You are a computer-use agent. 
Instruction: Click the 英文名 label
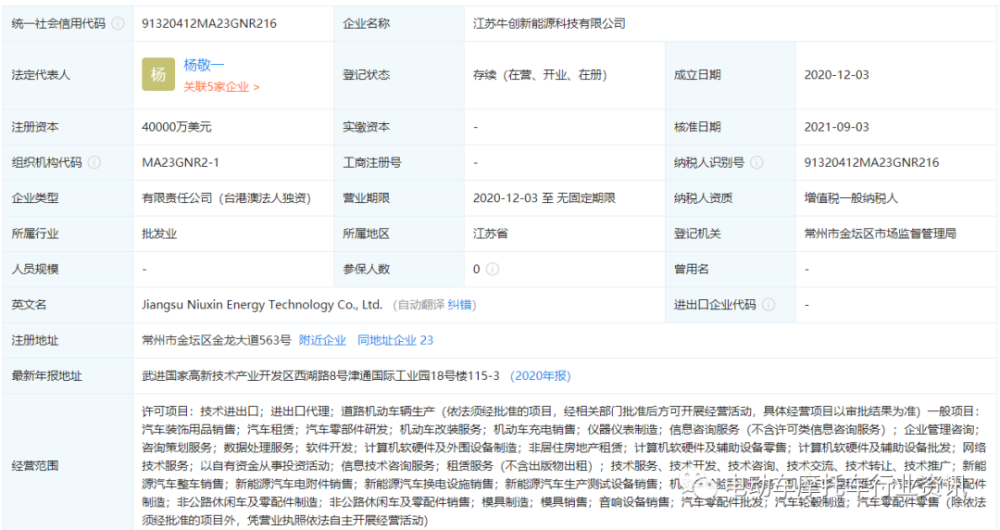tap(29, 305)
